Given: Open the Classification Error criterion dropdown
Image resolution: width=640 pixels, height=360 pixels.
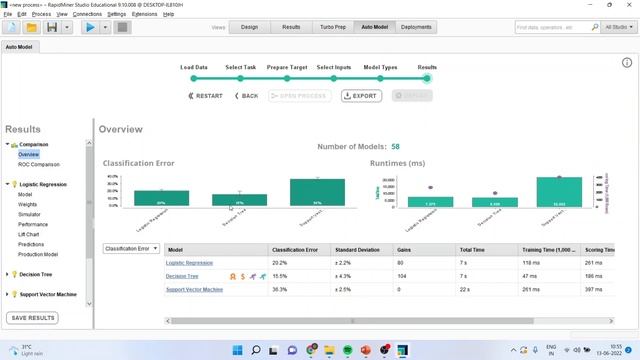Looking at the screenshot, I should pos(131,249).
